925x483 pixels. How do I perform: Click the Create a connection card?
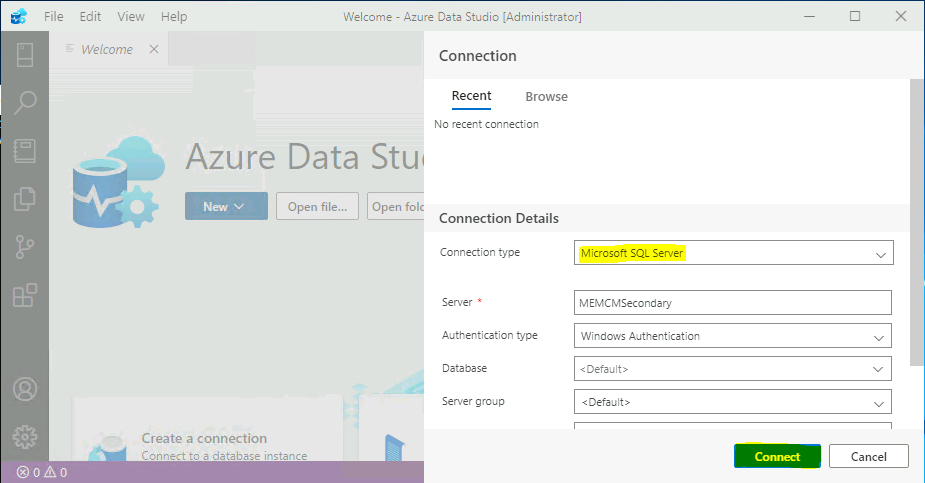tap(207, 429)
